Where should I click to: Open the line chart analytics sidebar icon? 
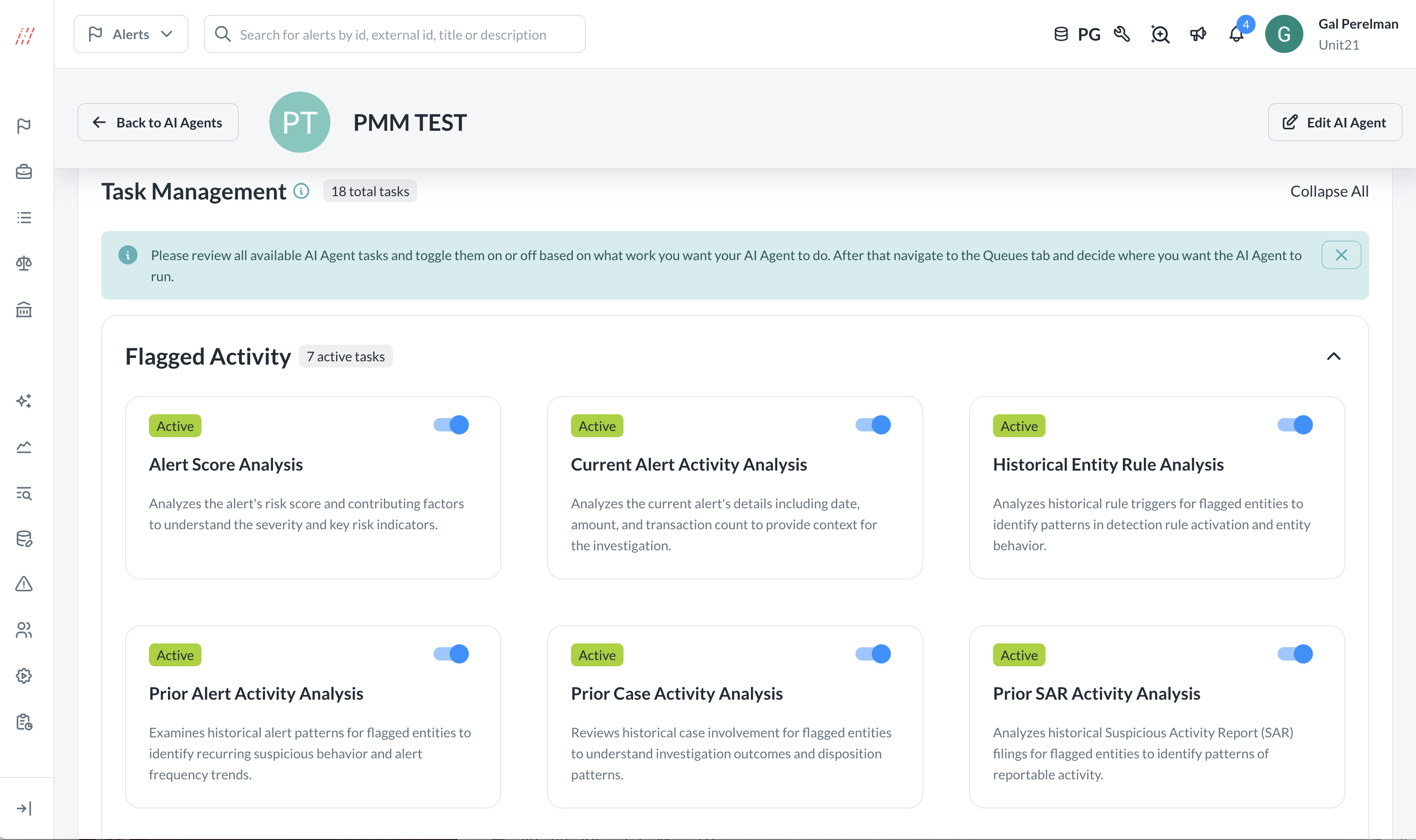24,447
